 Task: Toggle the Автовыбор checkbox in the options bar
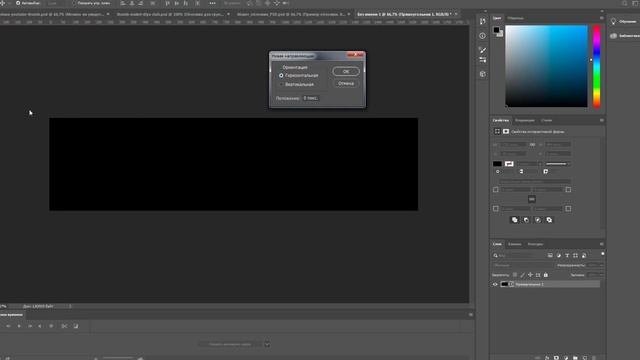(18, 3)
